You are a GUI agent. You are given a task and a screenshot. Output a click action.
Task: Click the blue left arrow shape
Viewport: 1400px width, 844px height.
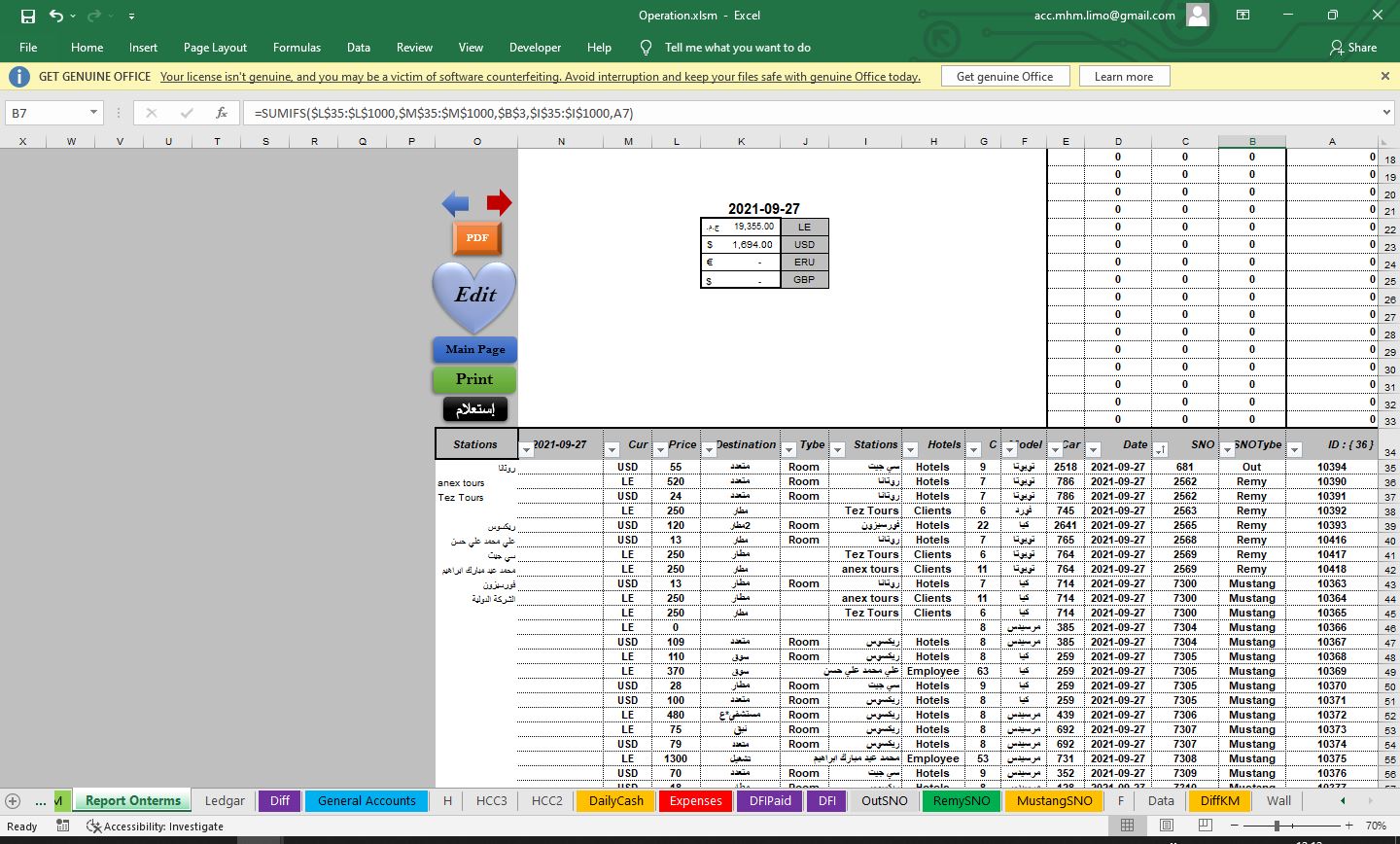click(455, 203)
